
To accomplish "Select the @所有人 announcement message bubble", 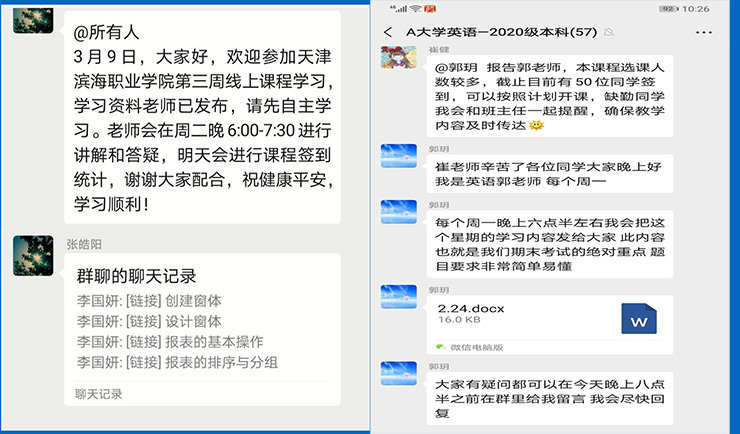I will [x=204, y=117].
